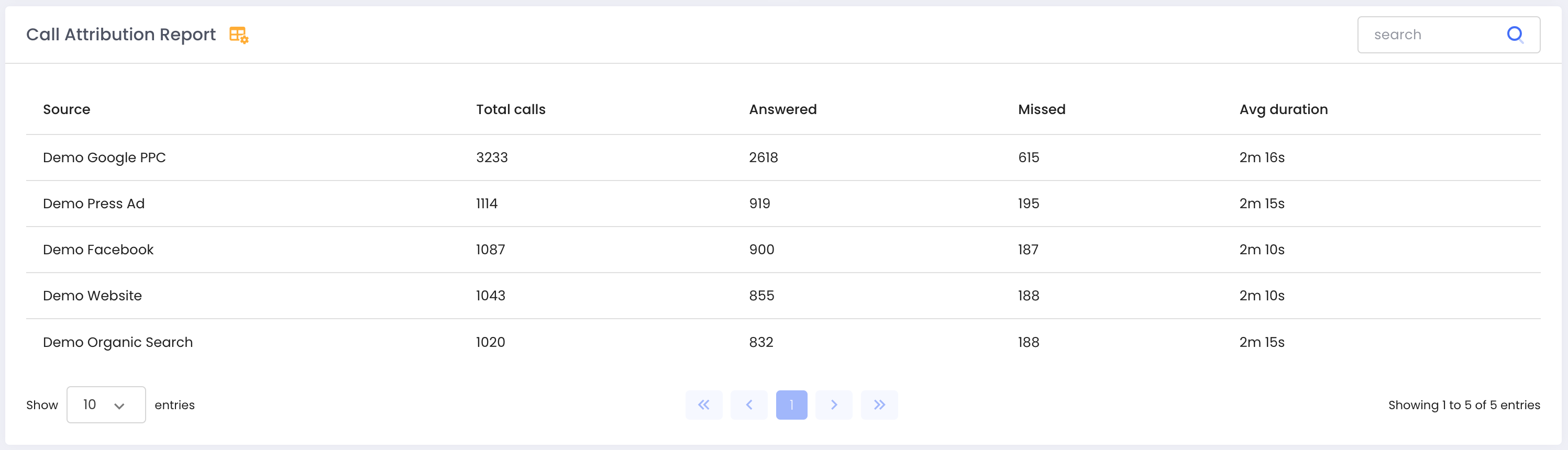Click the magnifier search icon
This screenshot has height=450, width=1568.
(1515, 35)
